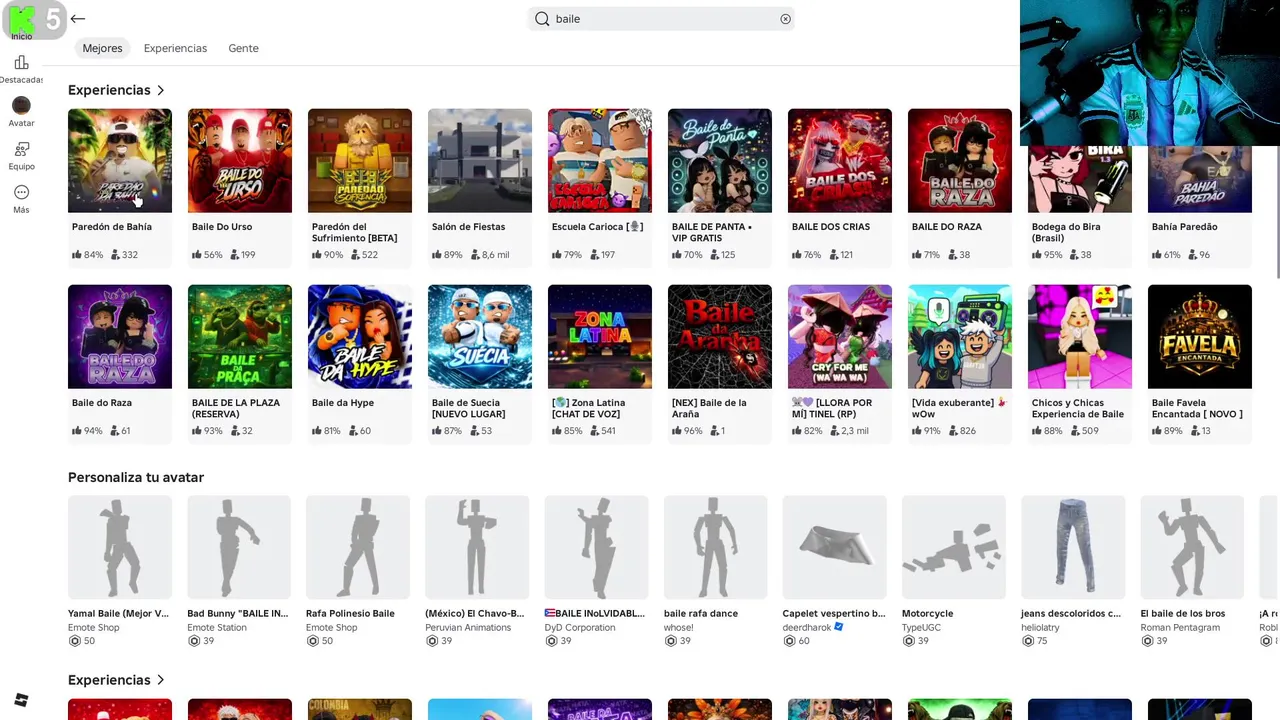Open [Vida exuberante] wOw thumbnail
The height and width of the screenshot is (720, 1280).
coord(960,337)
